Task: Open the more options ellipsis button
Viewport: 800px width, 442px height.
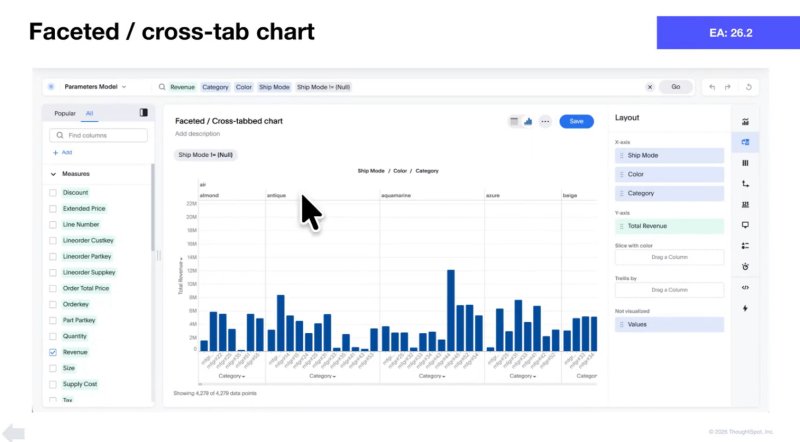Action: pyautogui.click(x=545, y=121)
